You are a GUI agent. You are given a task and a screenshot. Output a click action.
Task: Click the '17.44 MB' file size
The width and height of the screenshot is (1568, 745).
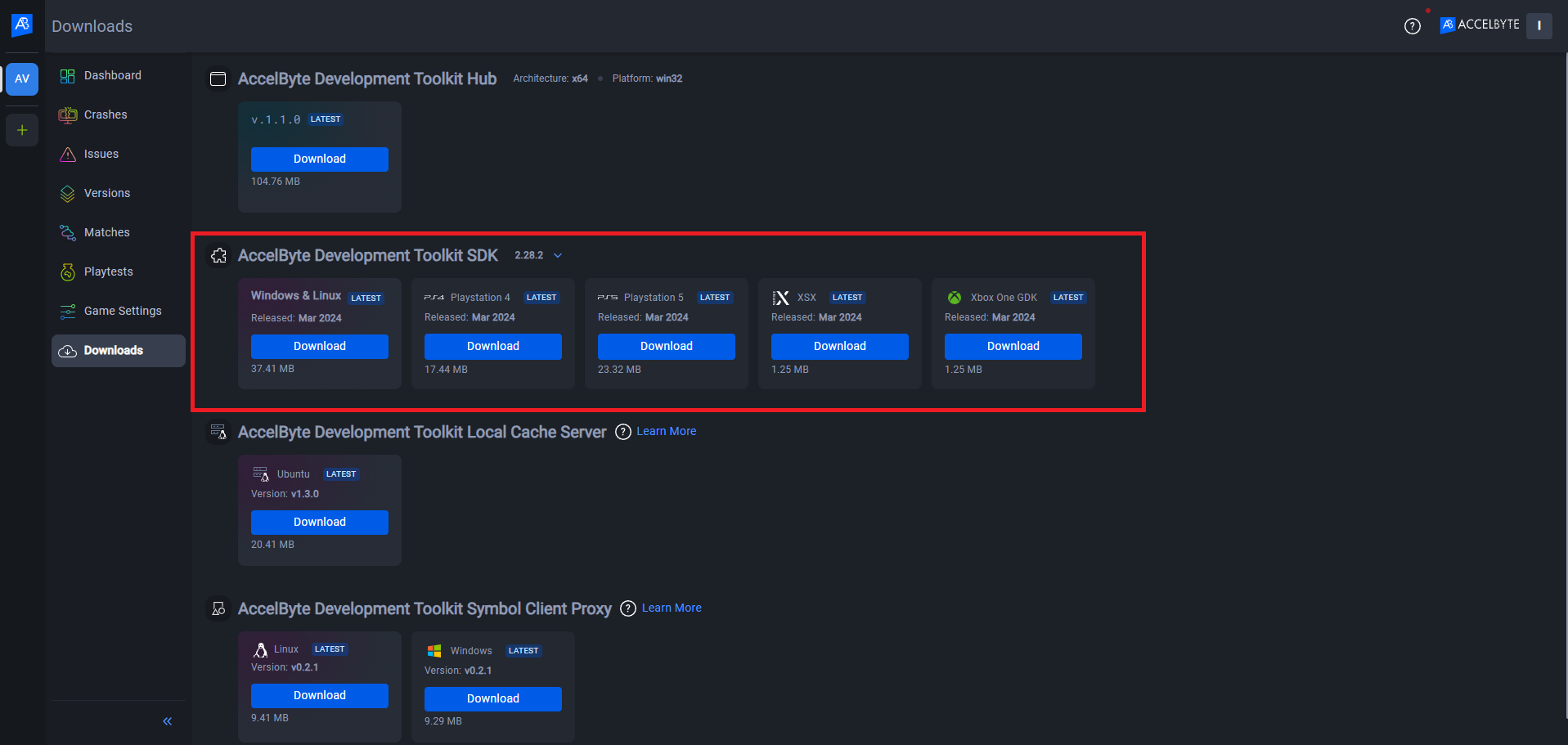click(x=446, y=370)
